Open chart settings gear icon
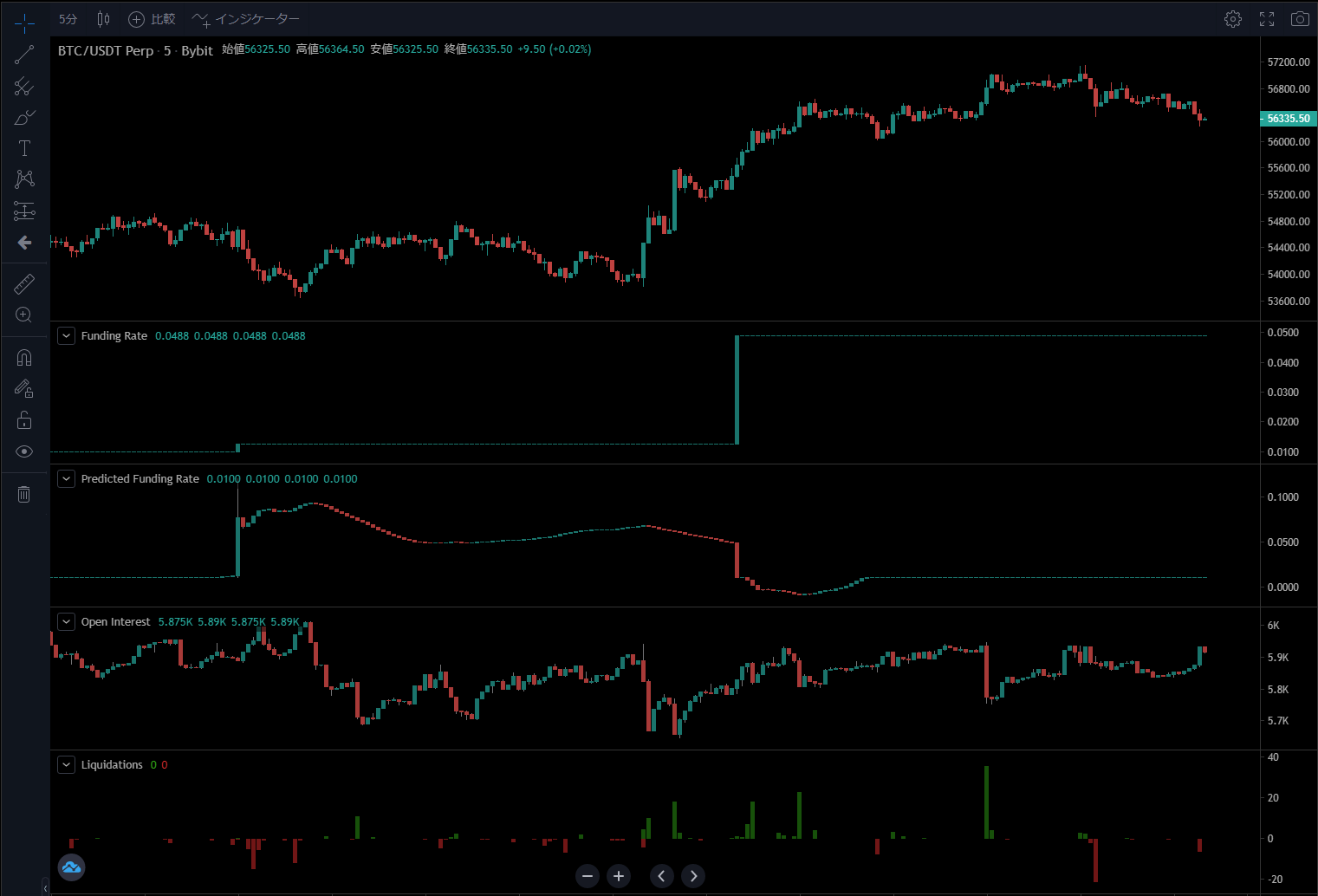Viewport: 1318px width, 896px height. [x=1233, y=19]
